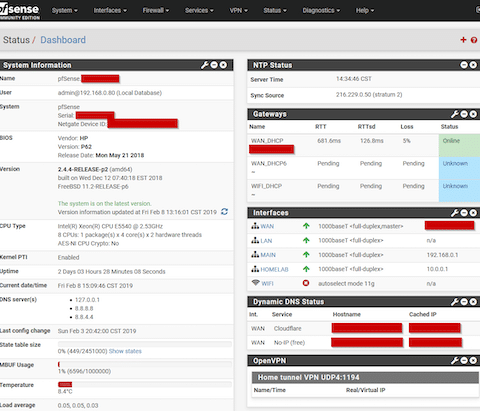Collapse the Dynamic DNS Status widget

point(464,302)
